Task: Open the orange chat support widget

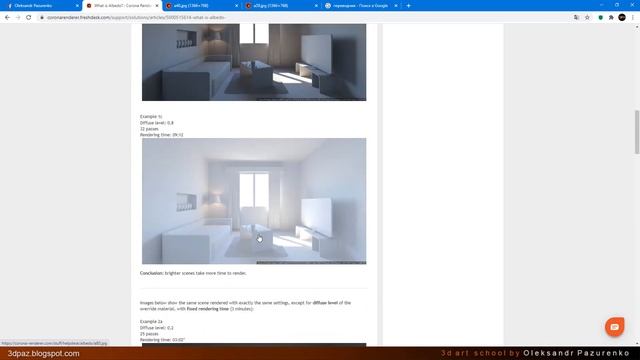Action: pyautogui.click(x=614, y=327)
